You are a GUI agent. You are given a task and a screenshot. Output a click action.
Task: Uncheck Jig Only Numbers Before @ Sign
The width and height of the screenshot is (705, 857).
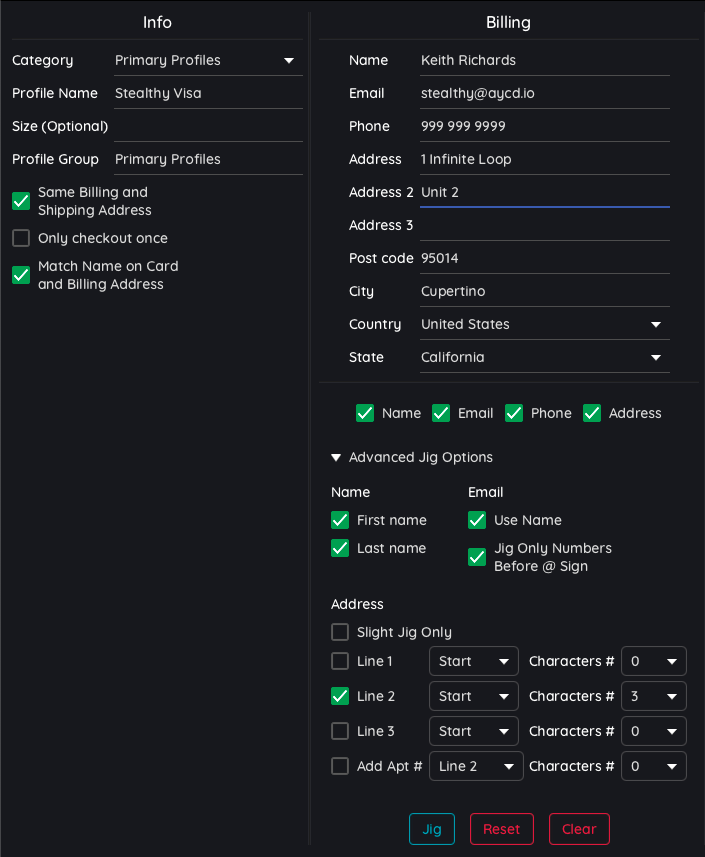(477, 557)
